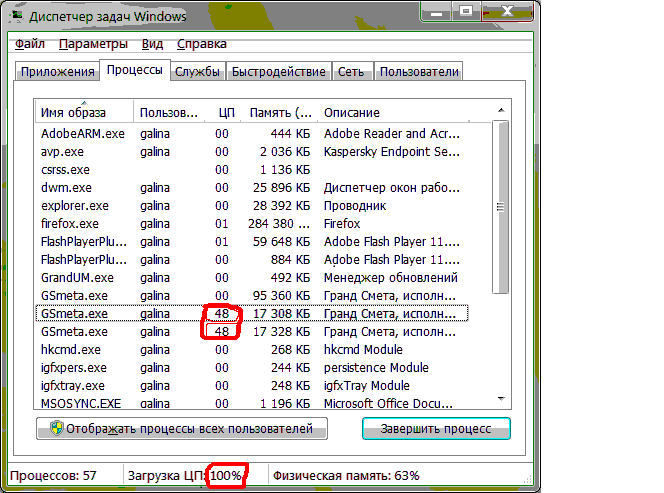Sort by the ЦП column header

pyautogui.click(x=225, y=113)
